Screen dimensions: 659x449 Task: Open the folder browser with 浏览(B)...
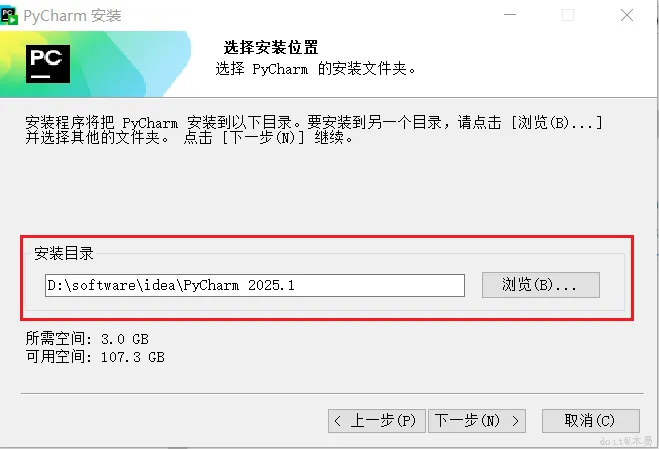[541, 285]
